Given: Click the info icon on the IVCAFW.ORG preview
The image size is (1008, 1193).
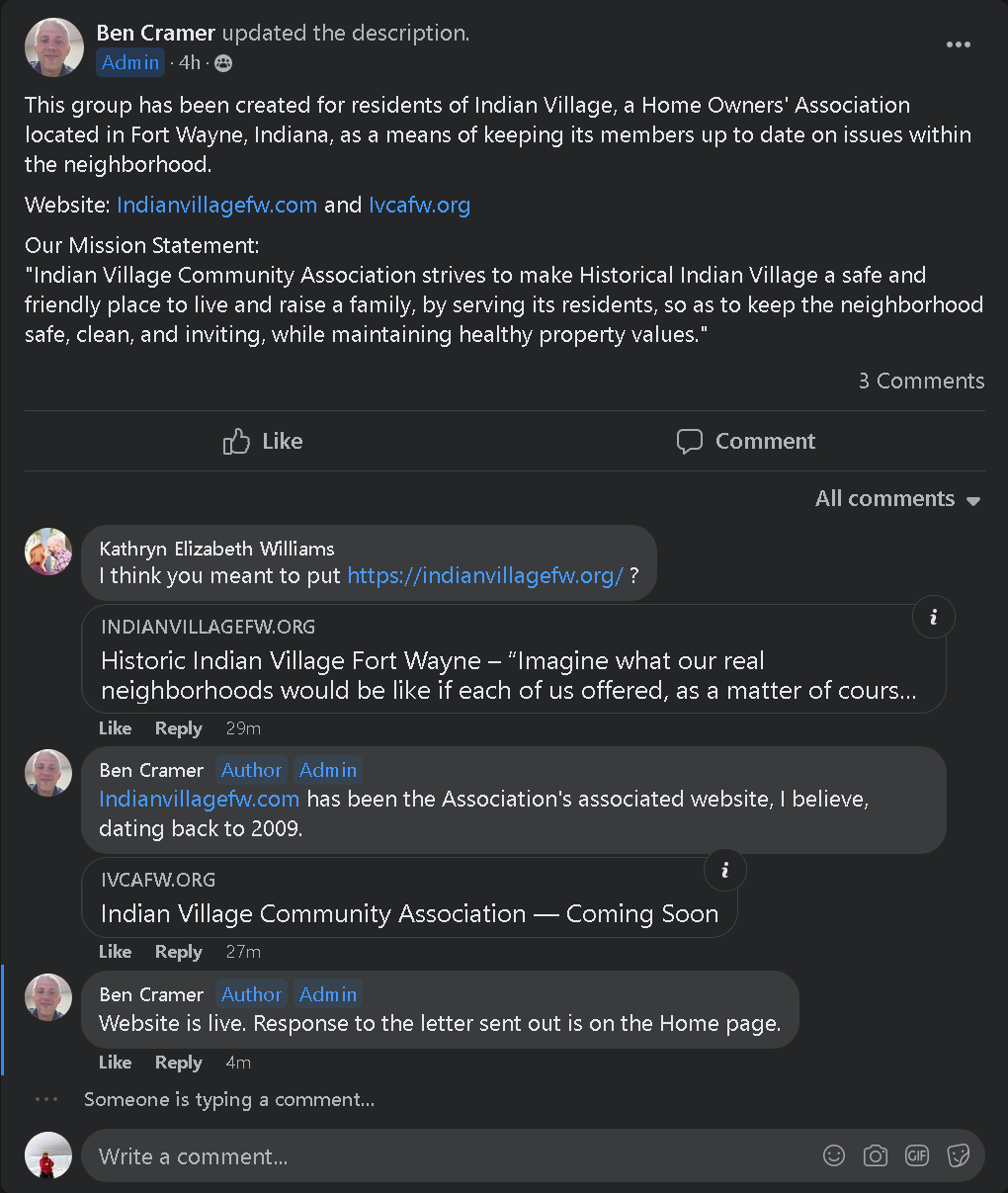Looking at the screenshot, I should pyautogui.click(x=724, y=870).
